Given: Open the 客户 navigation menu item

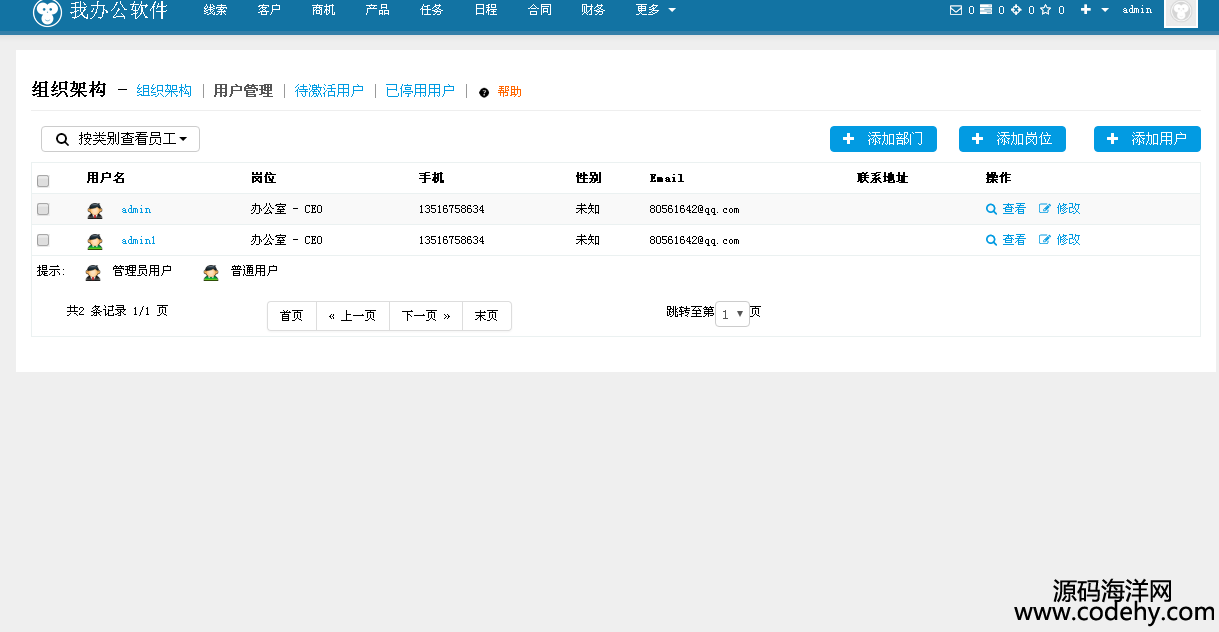Looking at the screenshot, I should pyautogui.click(x=269, y=10).
